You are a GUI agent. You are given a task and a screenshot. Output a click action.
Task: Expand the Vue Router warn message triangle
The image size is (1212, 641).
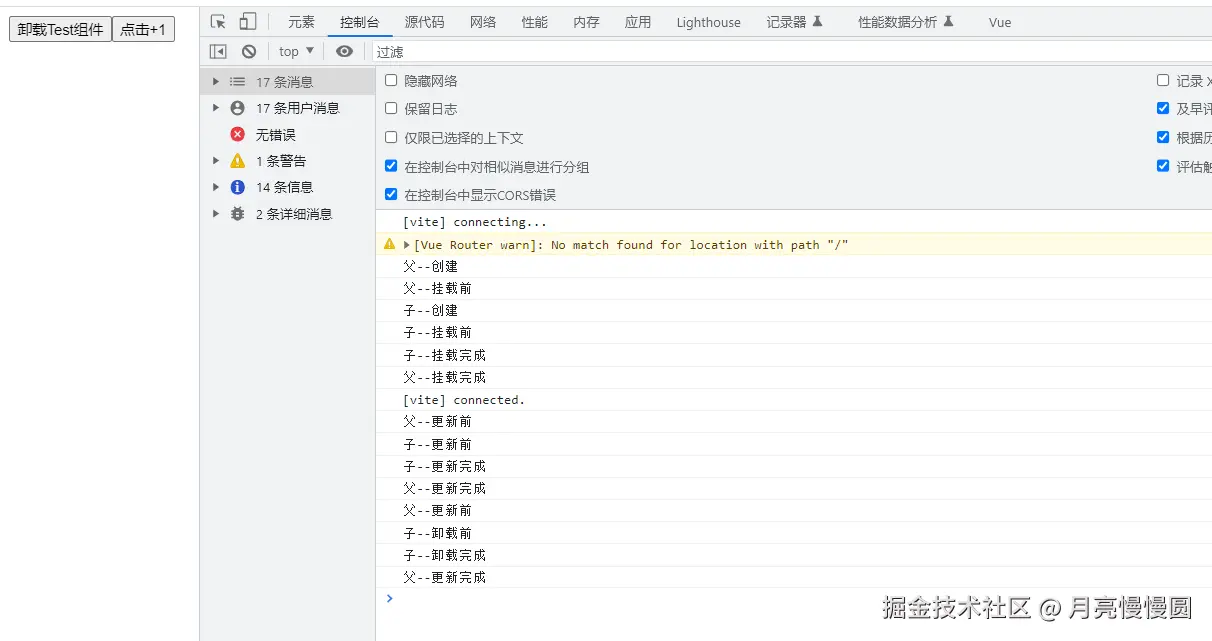tap(407, 245)
